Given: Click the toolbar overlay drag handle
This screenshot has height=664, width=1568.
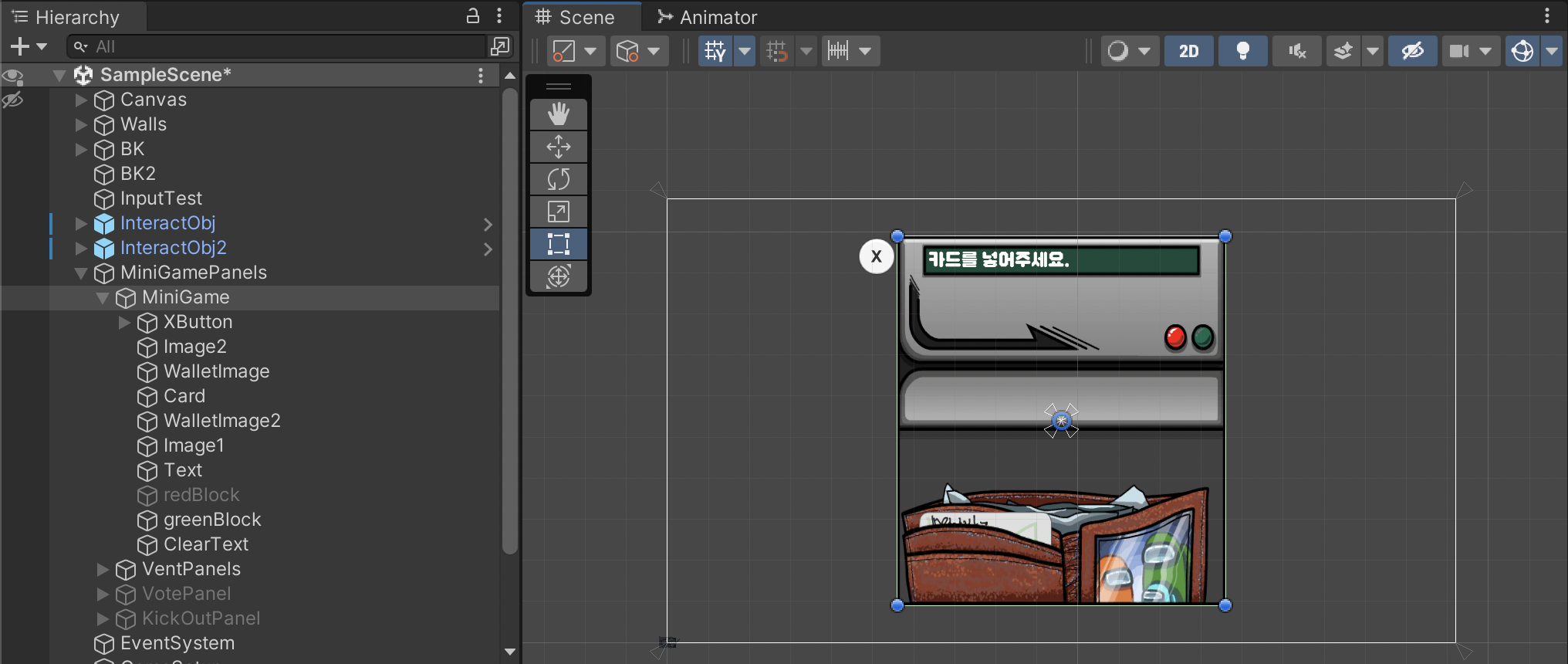Looking at the screenshot, I should tap(559, 86).
